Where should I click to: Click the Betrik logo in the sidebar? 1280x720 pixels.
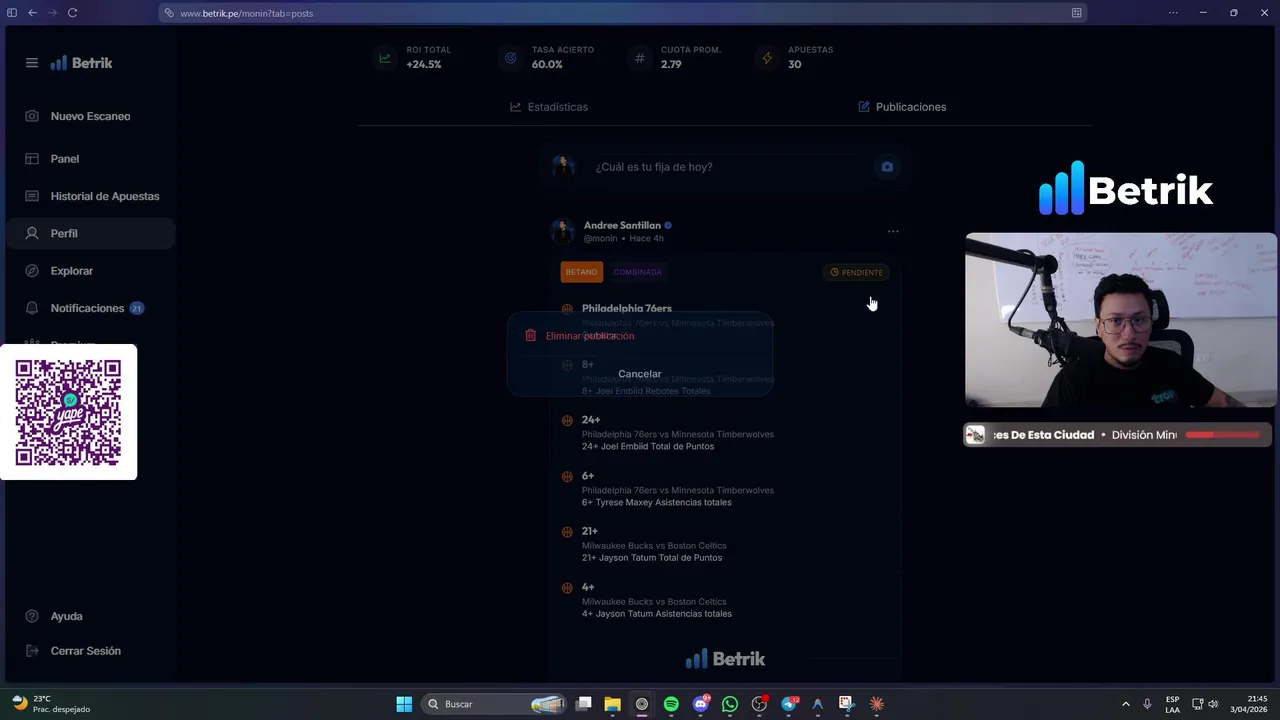(x=82, y=63)
